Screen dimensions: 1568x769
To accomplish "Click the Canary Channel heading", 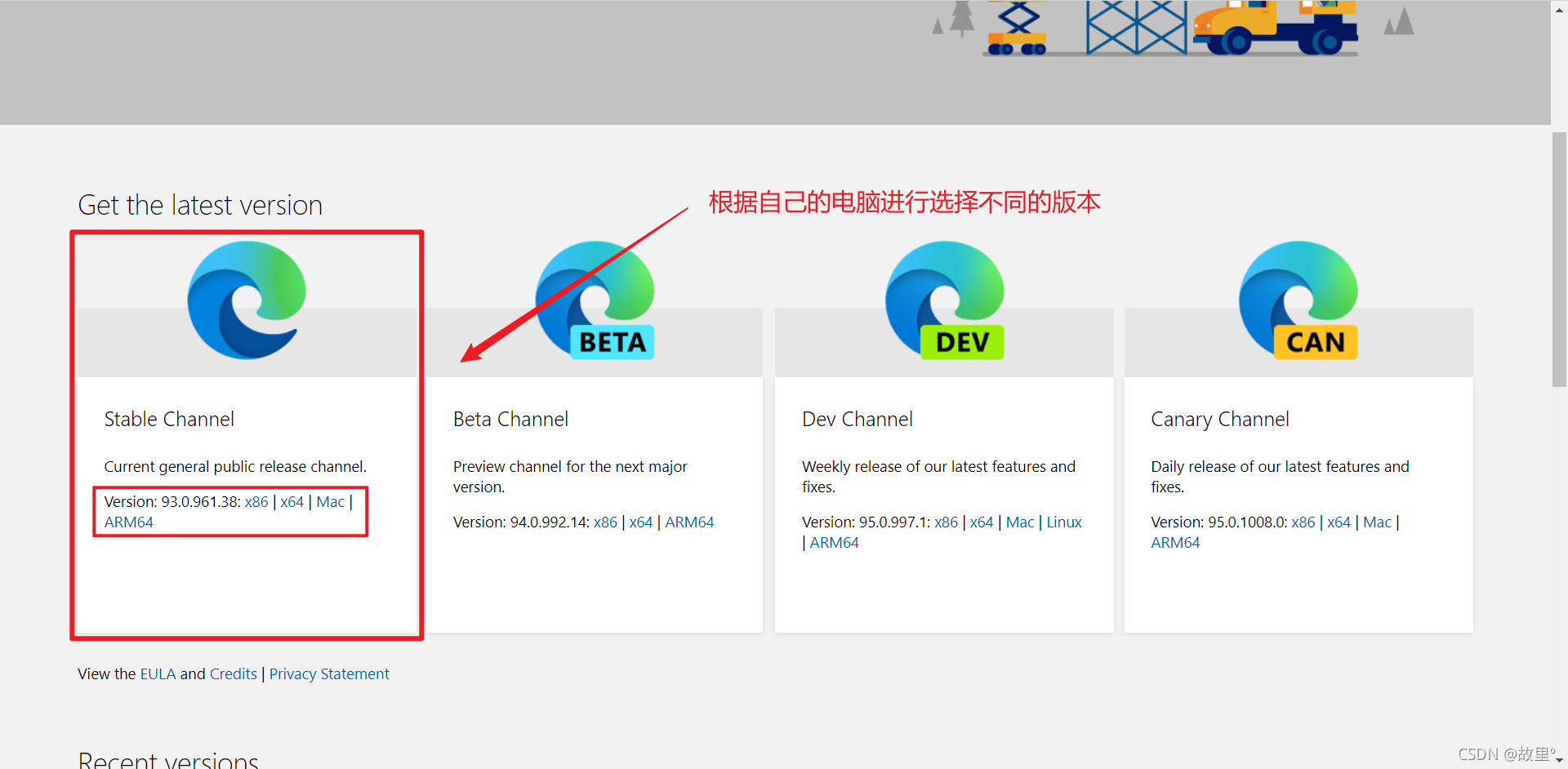I will coord(1220,420).
